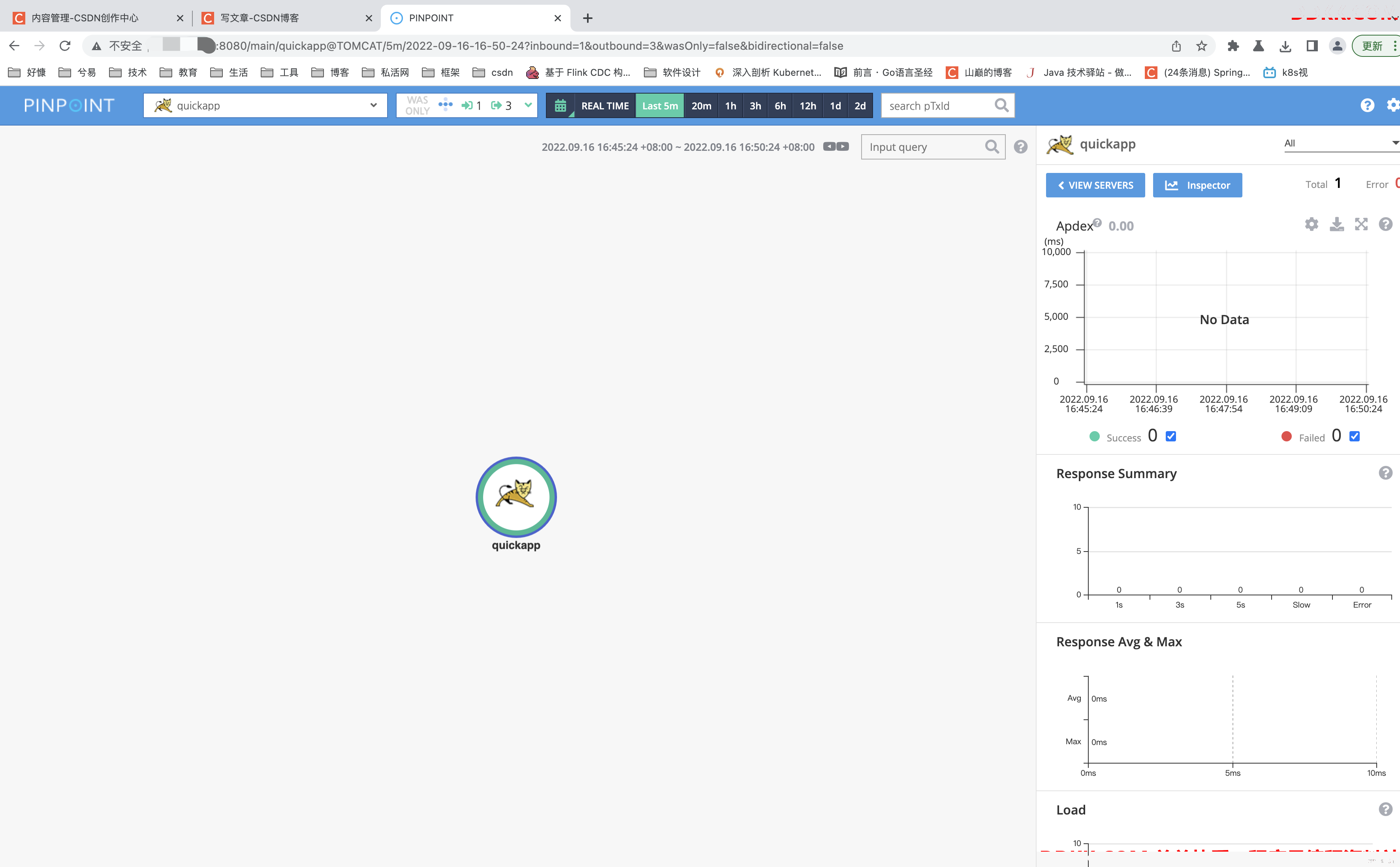
Task: Open the Load chart help icon
Action: (1386, 809)
